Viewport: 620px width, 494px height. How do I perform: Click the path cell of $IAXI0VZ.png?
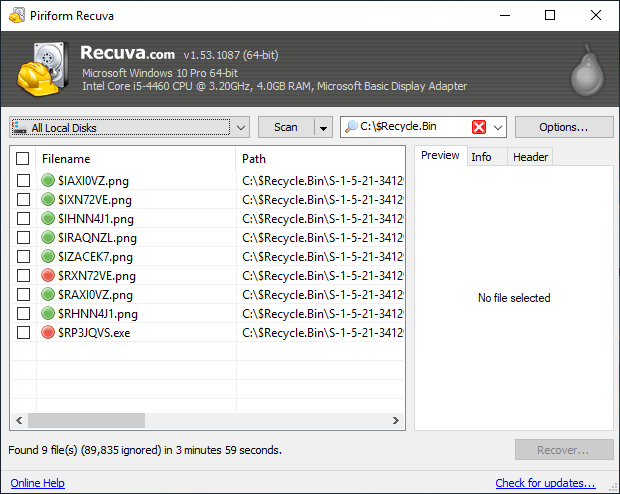click(320, 181)
